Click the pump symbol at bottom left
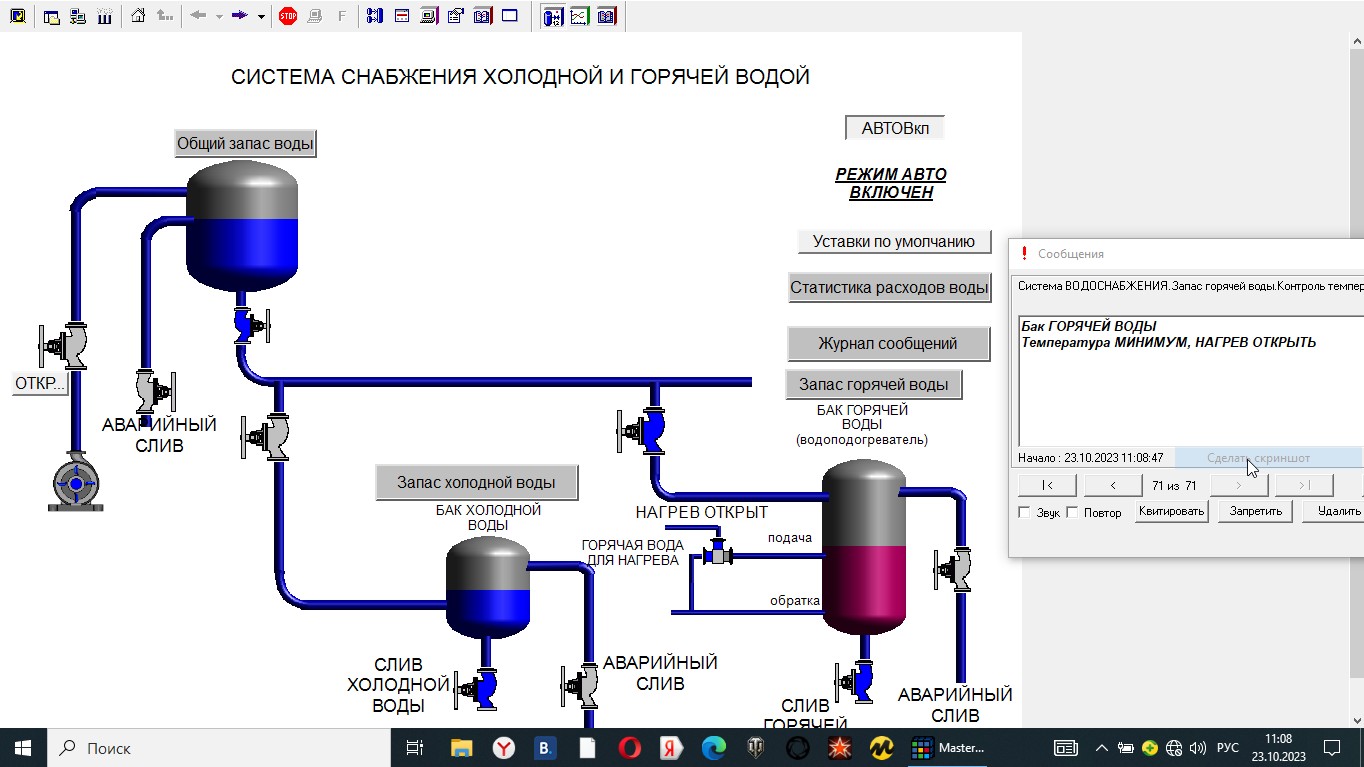This screenshot has width=1364, height=767. (x=76, y=483)
